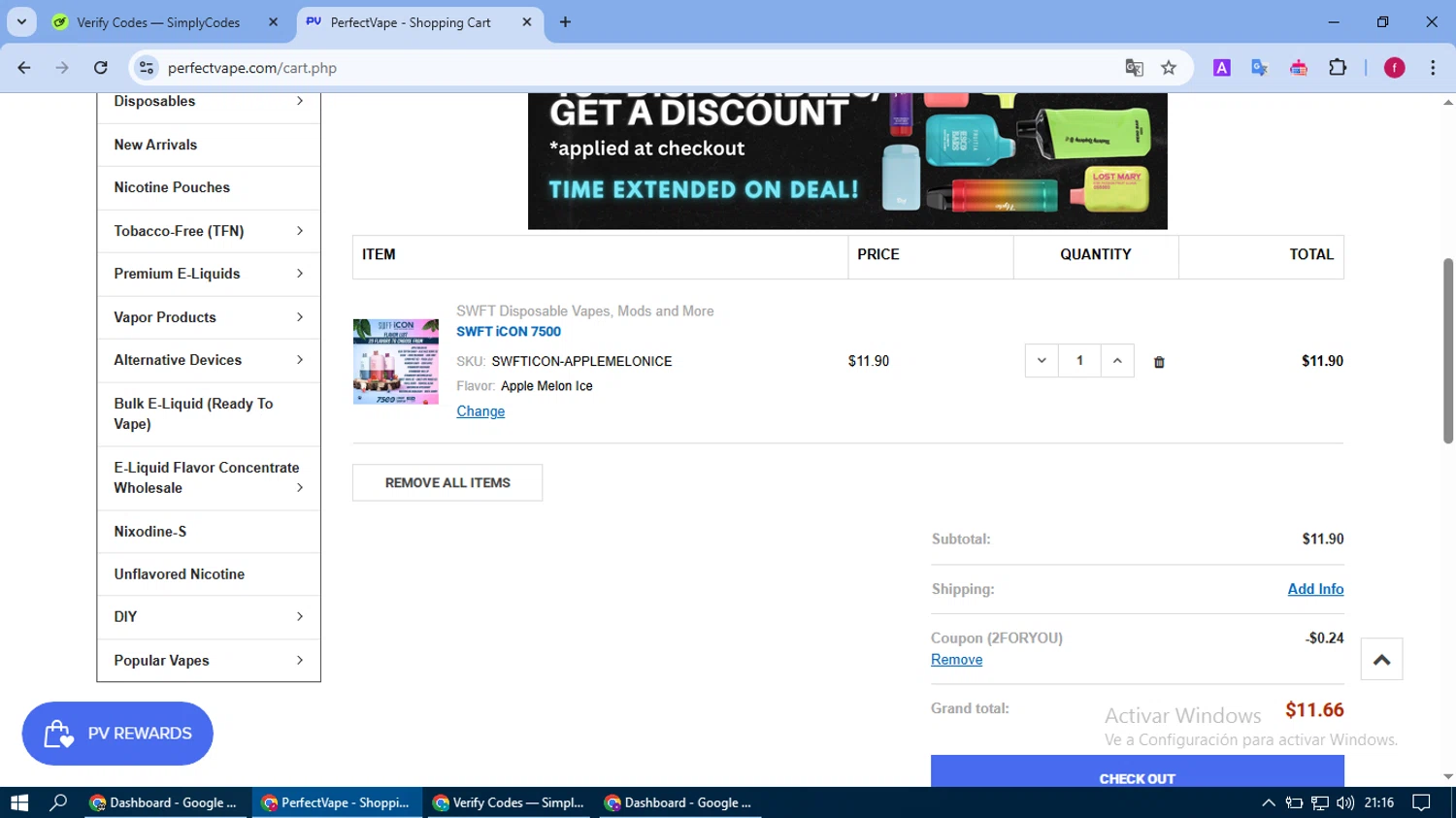Switch to Verify Codes SimplyCodes tab
The width and height of the screenshot is (1456, 818).
158,22
